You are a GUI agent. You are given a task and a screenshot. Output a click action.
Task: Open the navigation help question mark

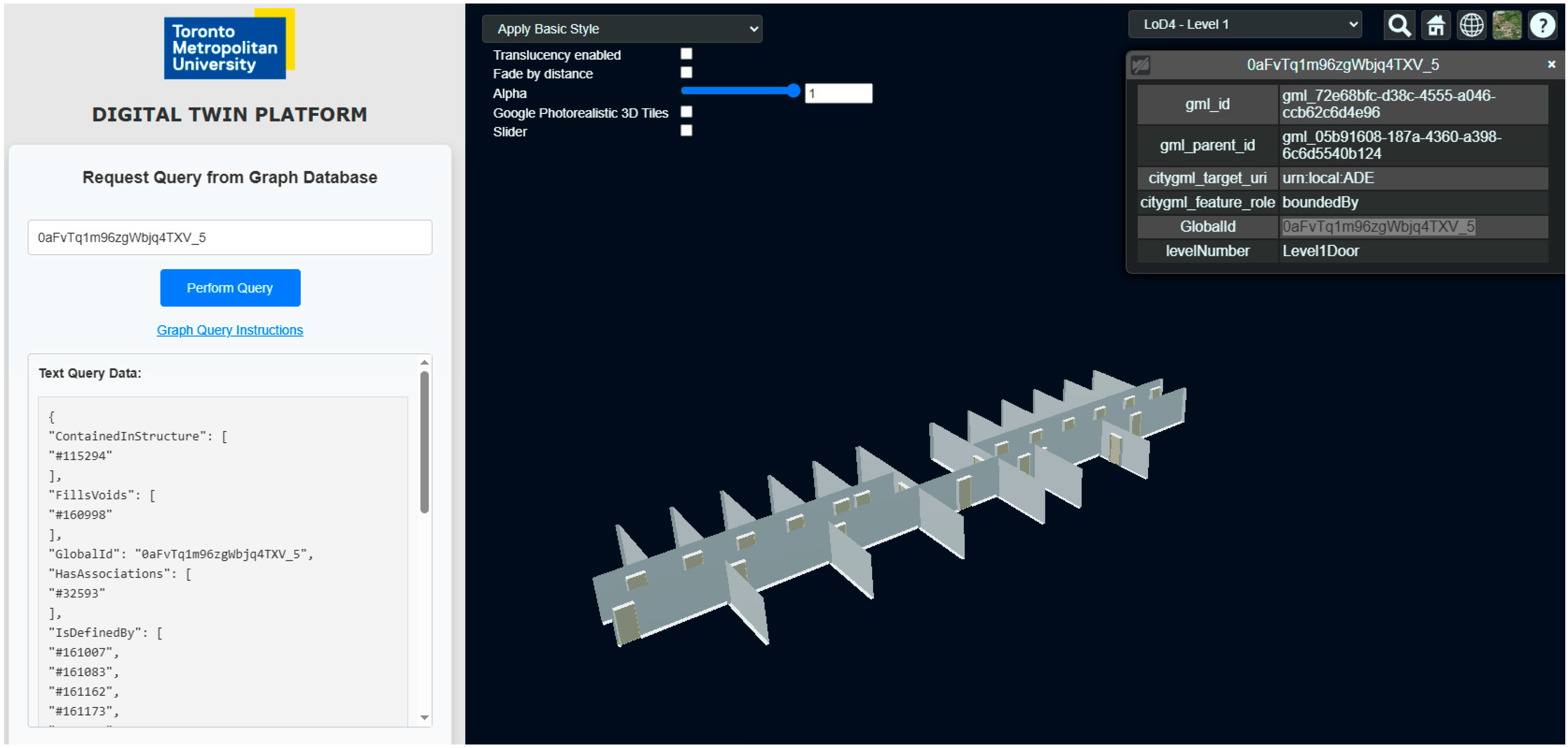pyautogui.click(x=1542, y=26)
